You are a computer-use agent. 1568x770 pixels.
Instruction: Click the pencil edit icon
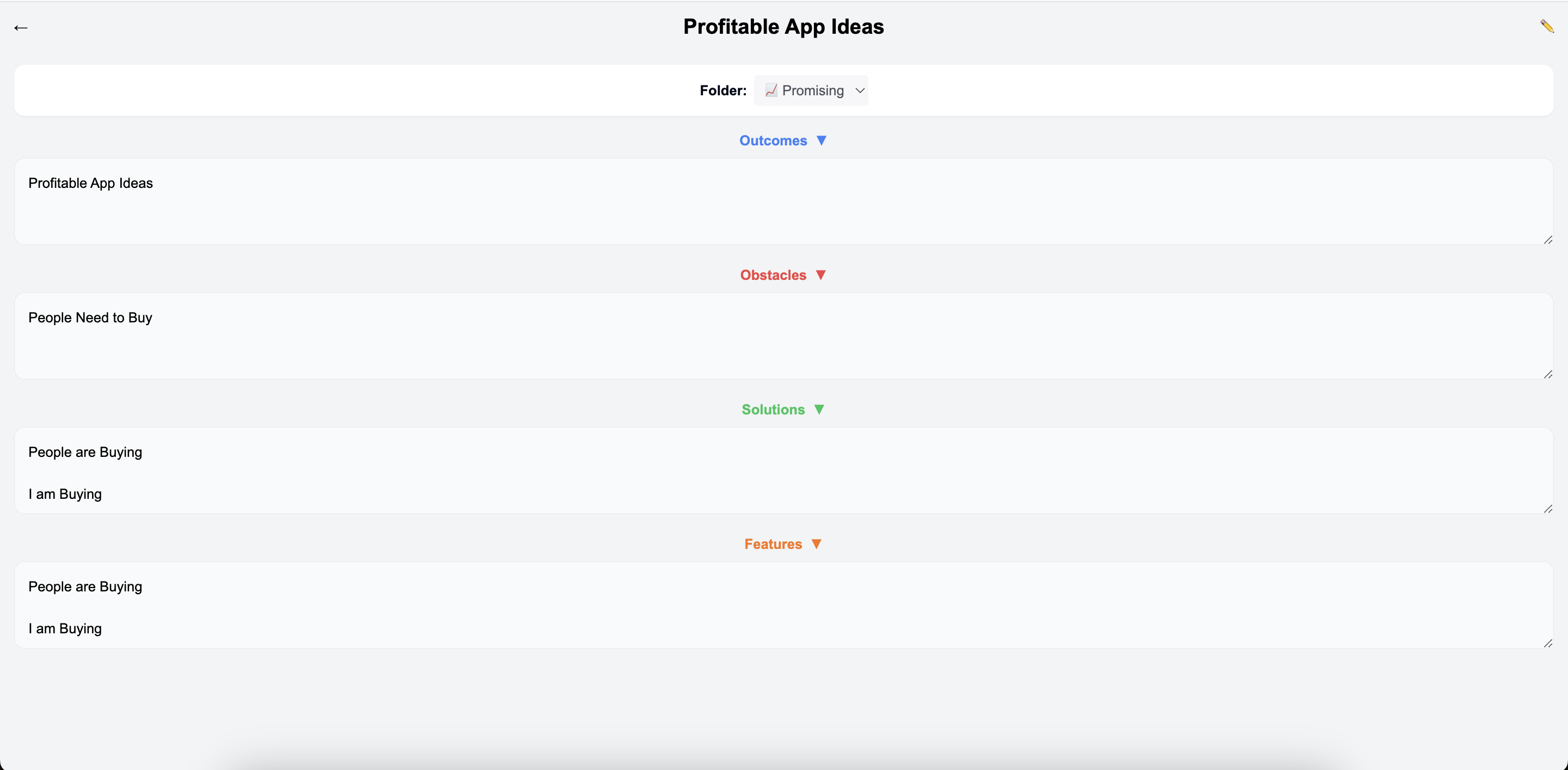1547,26
